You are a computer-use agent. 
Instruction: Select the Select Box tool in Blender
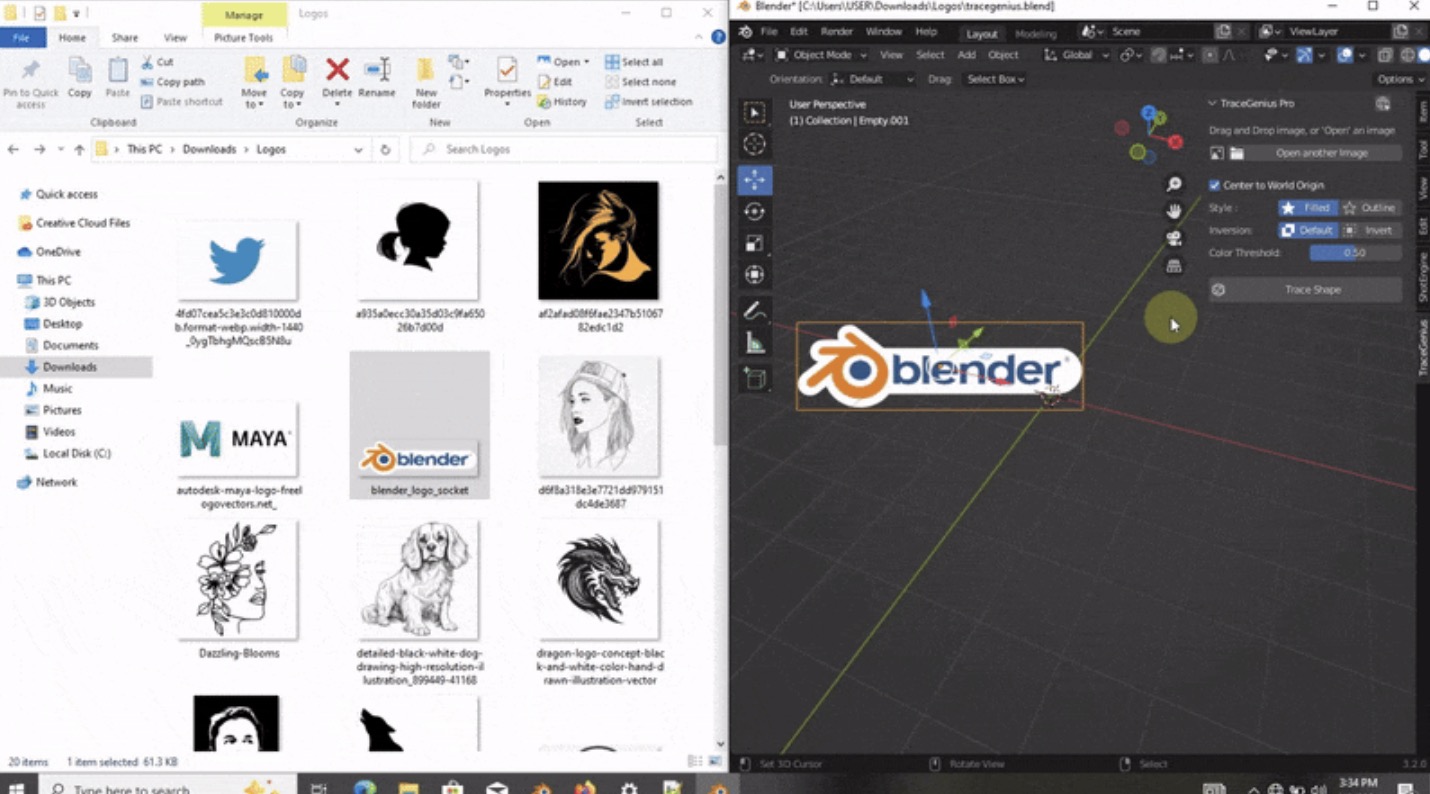click(754, 113)
